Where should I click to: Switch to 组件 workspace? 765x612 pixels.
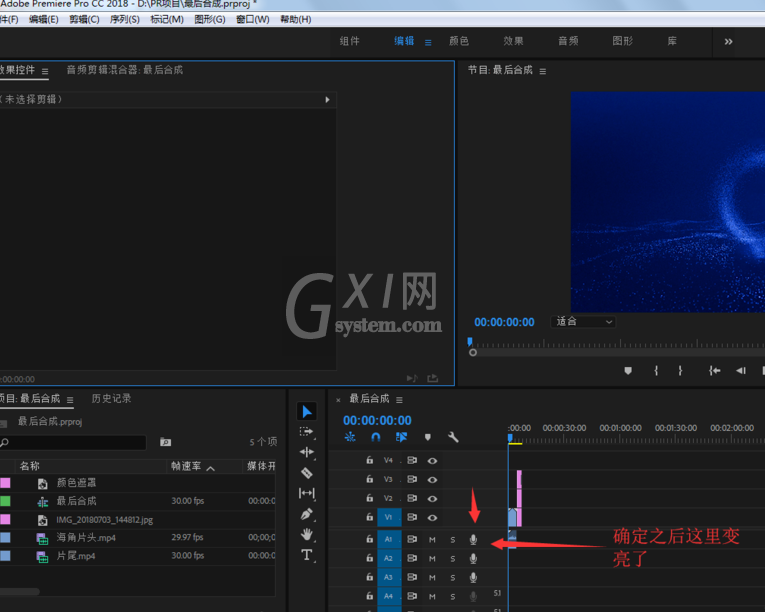point(350,41)
